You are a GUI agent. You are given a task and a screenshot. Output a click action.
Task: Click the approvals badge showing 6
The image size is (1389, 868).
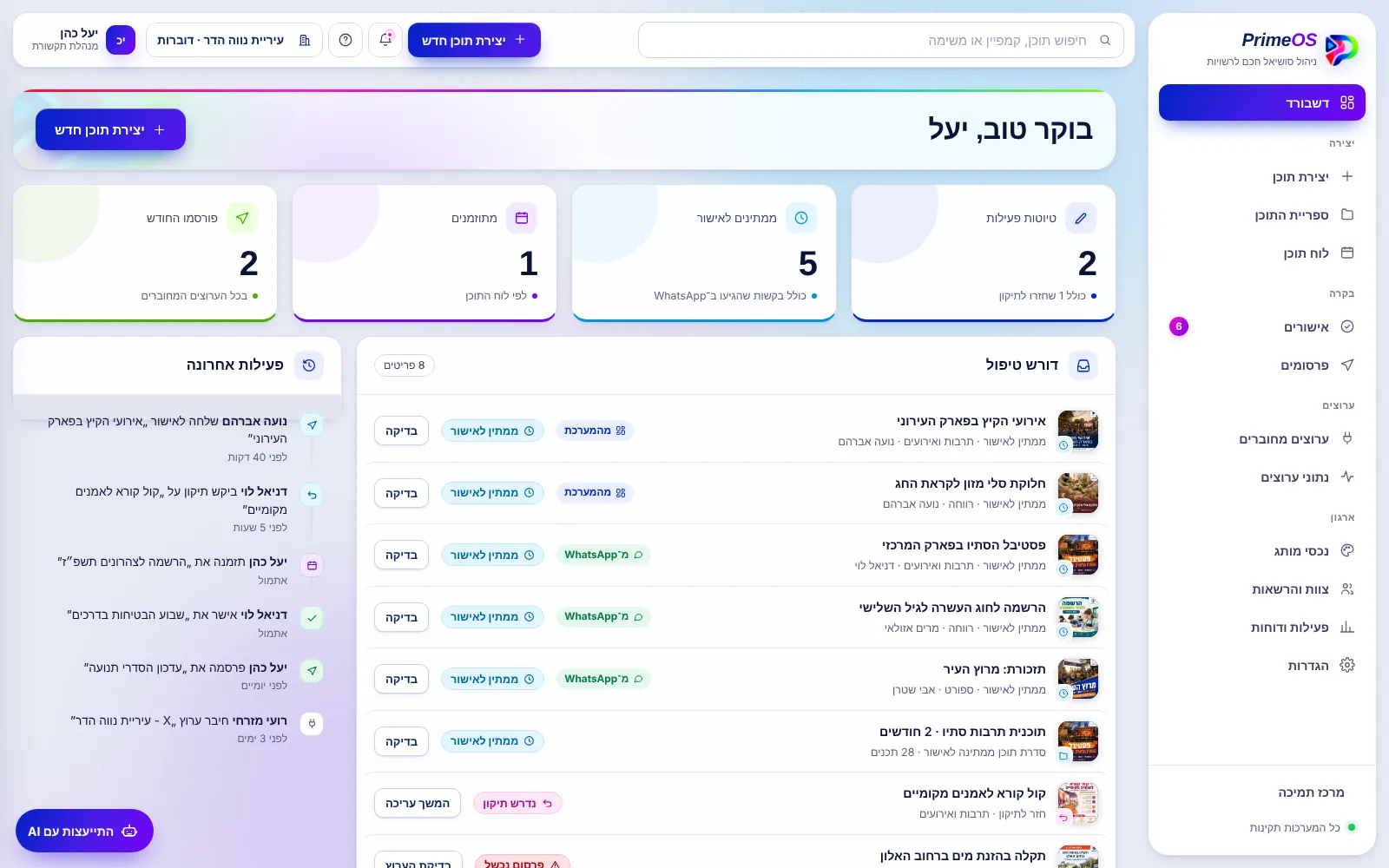[x=1178, y=326]
